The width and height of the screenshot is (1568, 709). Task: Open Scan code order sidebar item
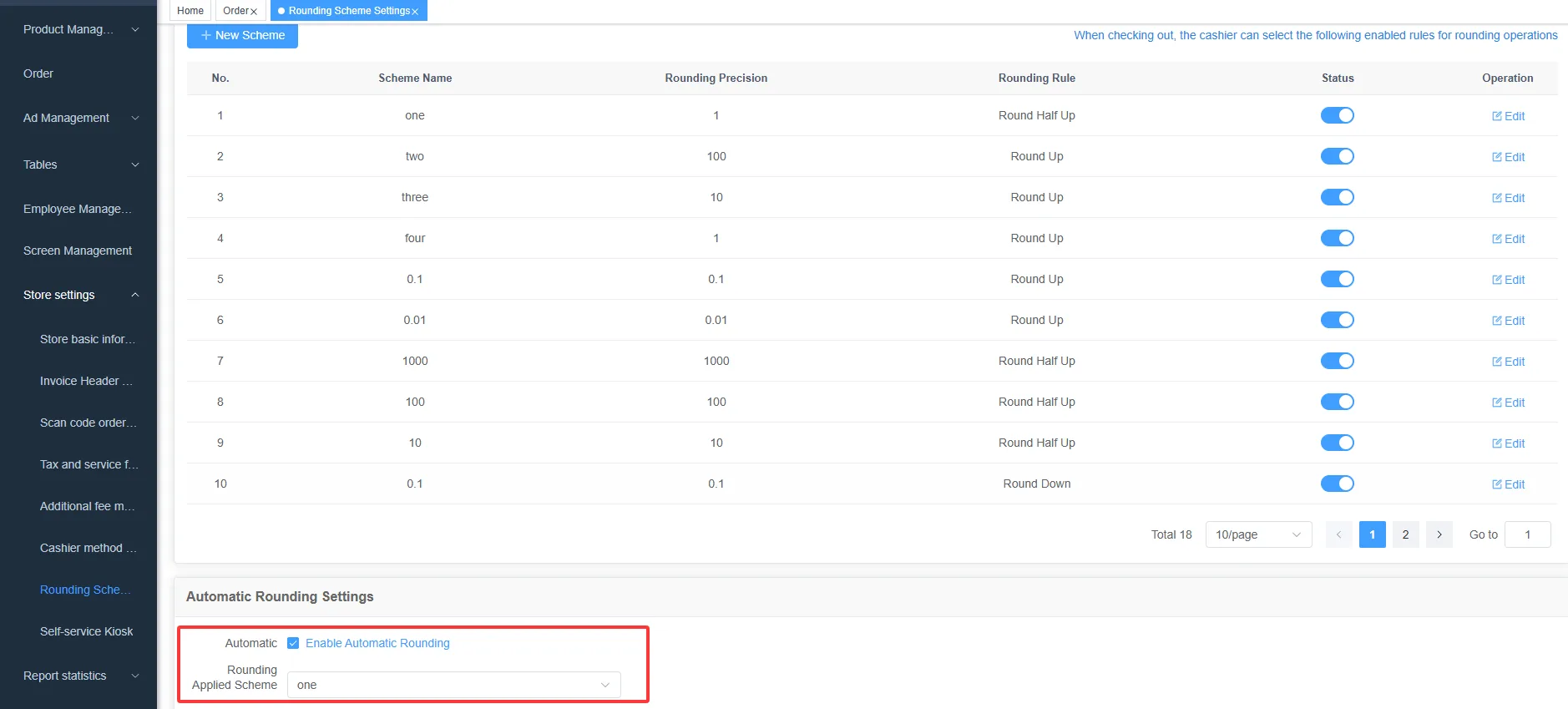coord(88,423)
